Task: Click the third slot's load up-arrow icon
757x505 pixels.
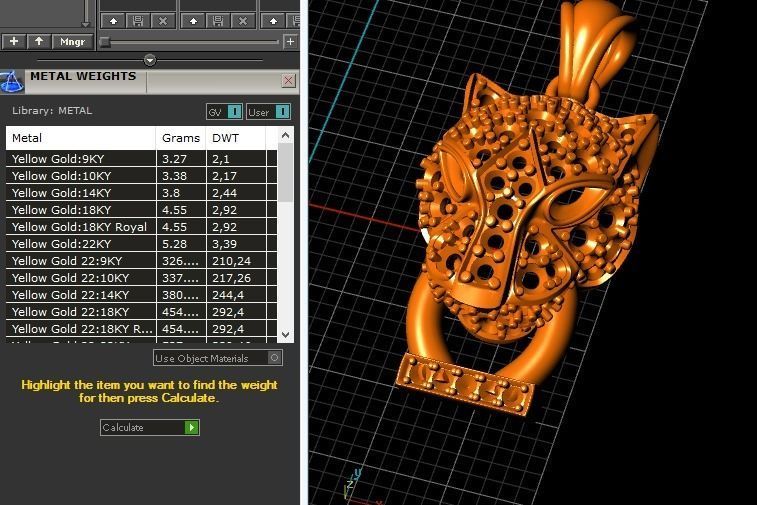Action: 273,21
